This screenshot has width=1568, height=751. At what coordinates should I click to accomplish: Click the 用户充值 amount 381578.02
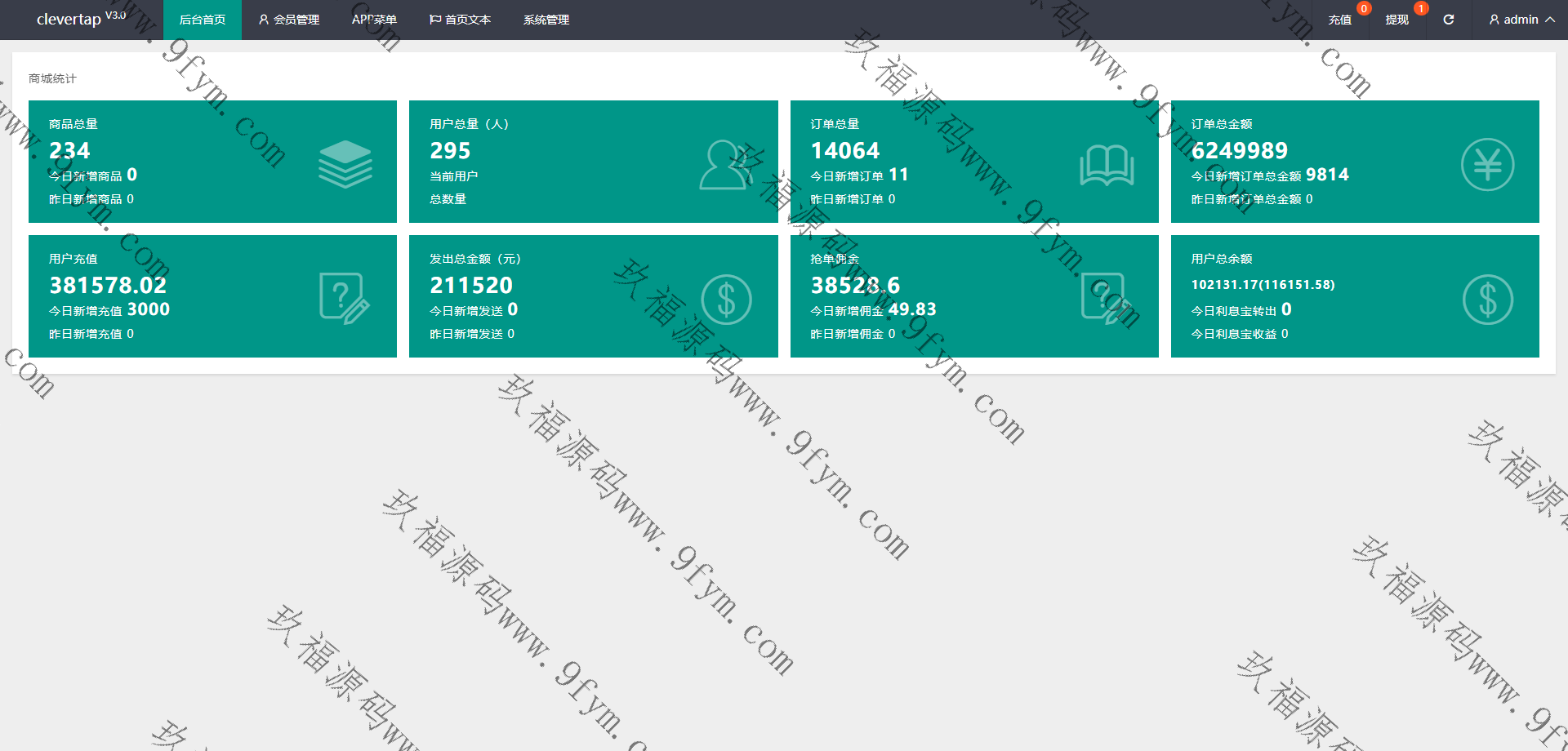(108, 286)
